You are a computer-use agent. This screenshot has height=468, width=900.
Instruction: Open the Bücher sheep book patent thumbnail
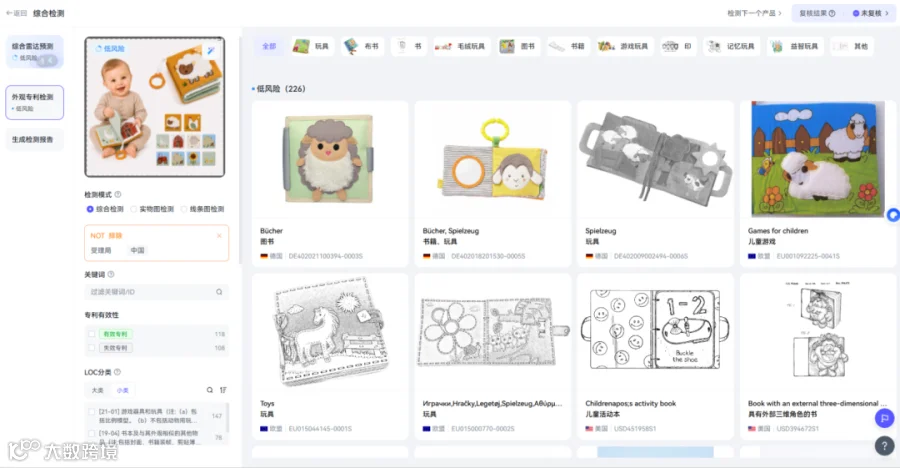tap(329, 160)
